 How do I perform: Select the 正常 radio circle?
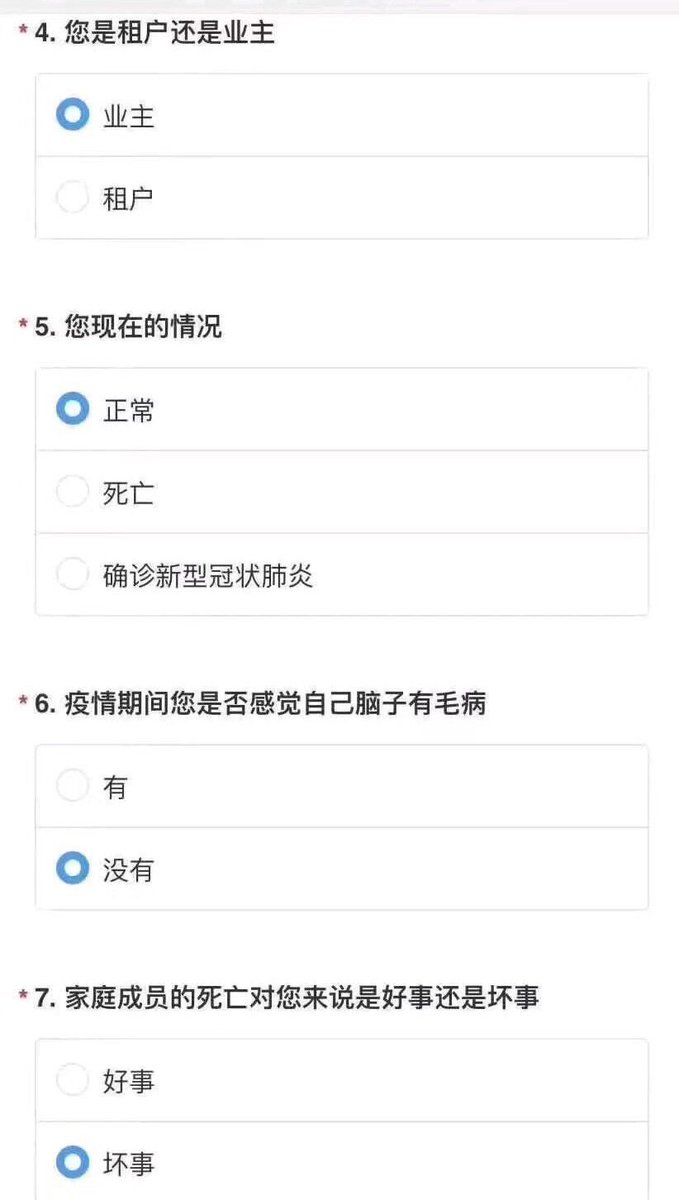coord(72,409)
